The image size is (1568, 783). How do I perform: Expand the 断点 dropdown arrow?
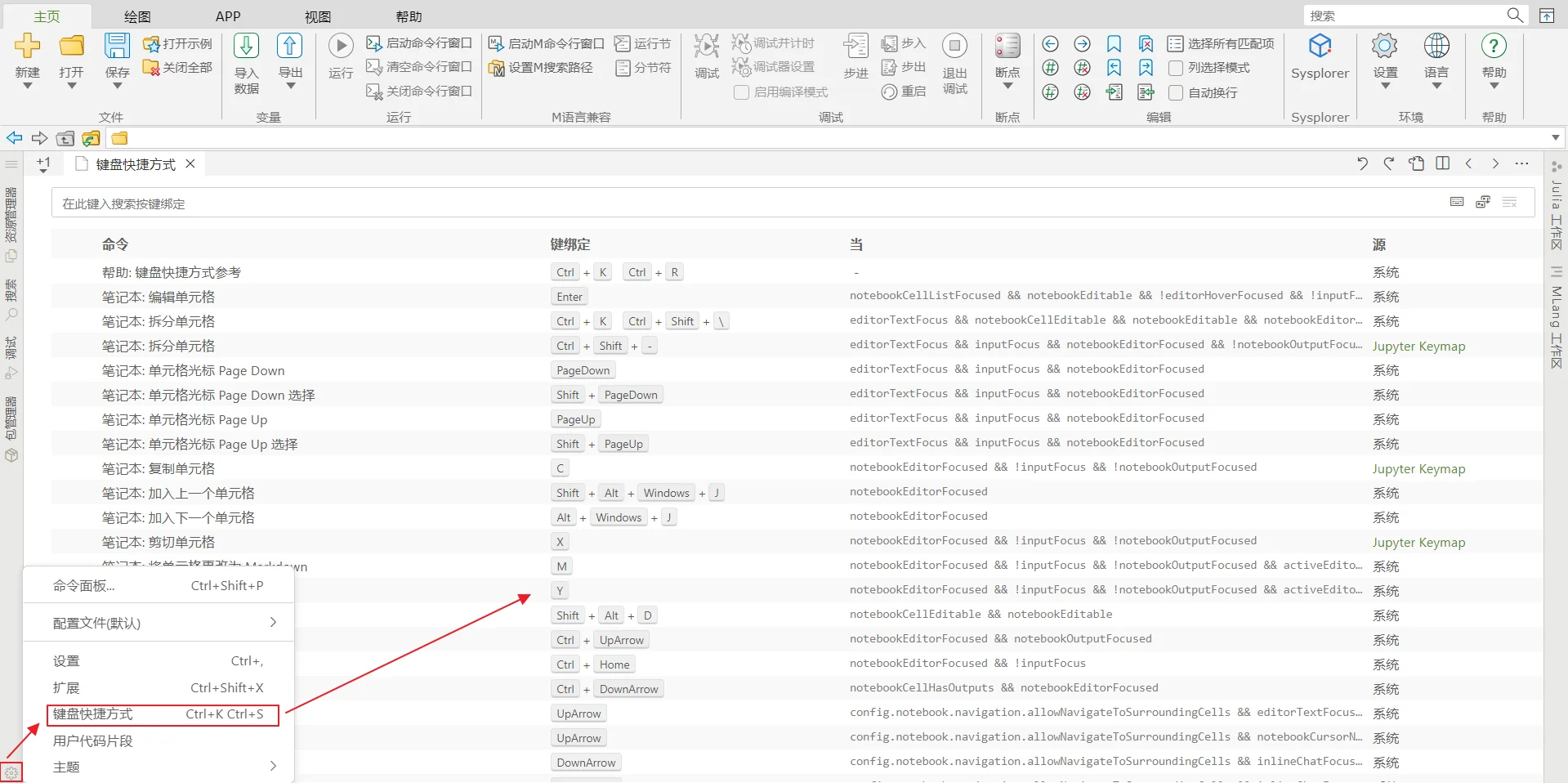click(x=1007, y=86)
